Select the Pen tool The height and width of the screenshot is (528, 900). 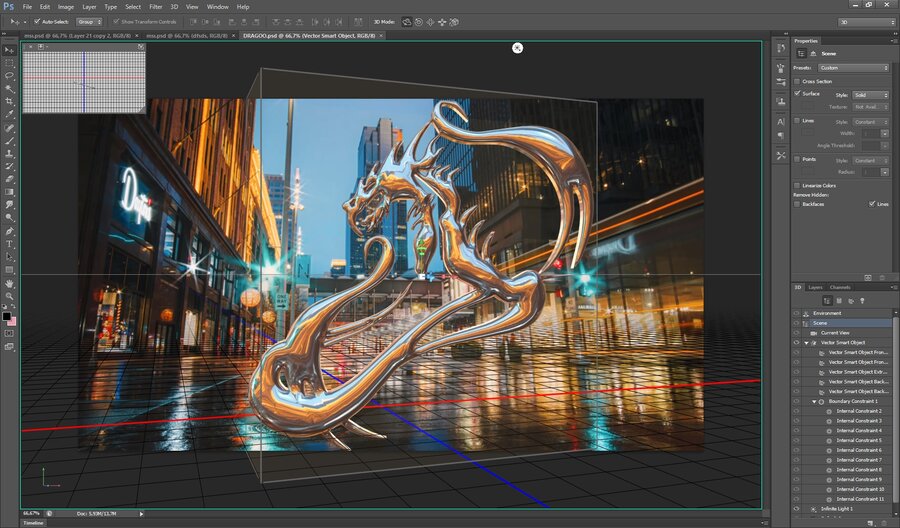9,231
